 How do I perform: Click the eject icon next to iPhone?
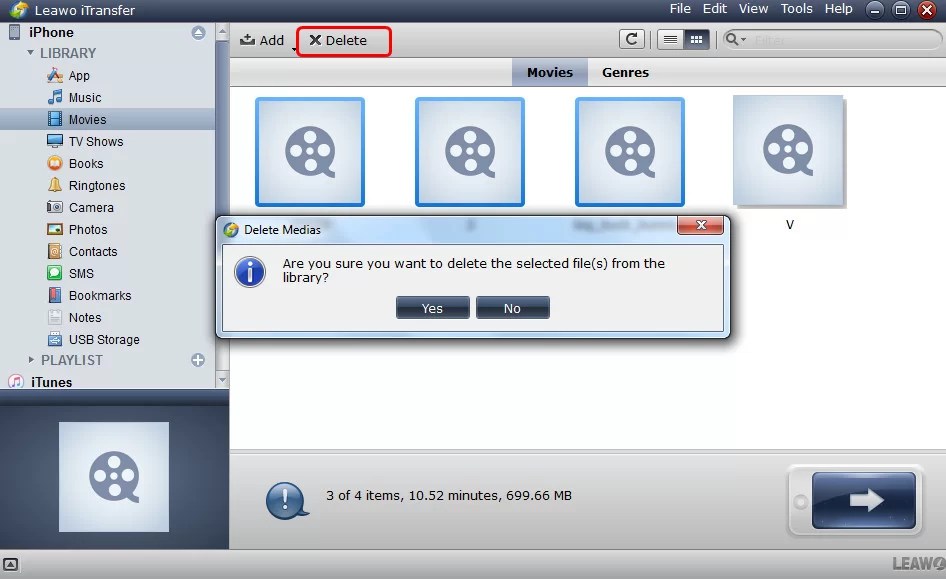tap(197, 31)
